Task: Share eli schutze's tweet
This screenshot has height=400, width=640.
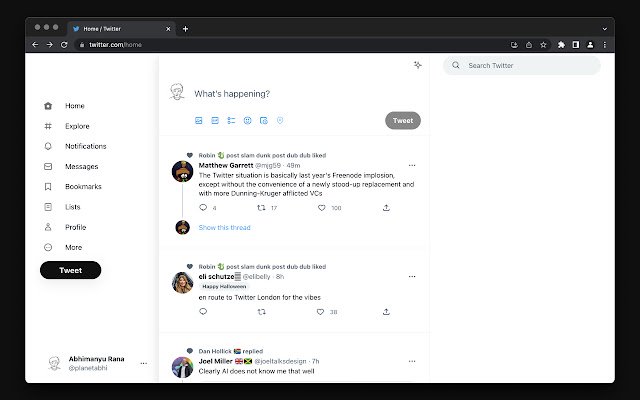Action: pos(386,312)
